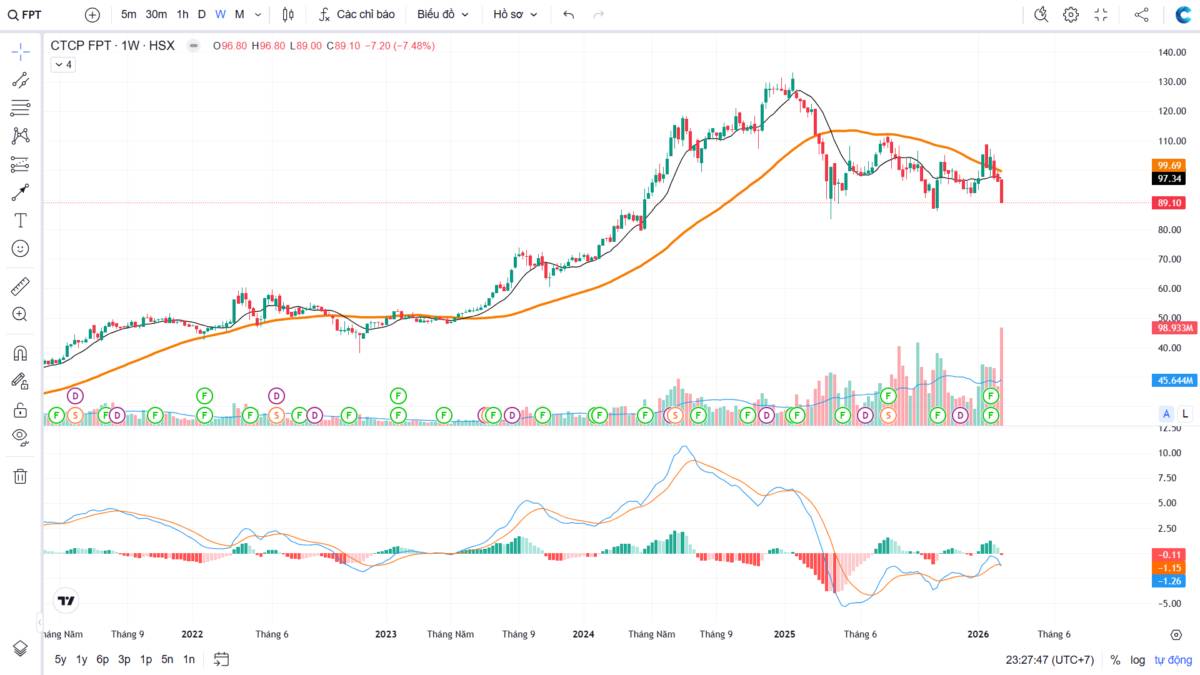Select the 5n time range
The image size is (1200, 675).
(x=167, y=659)
